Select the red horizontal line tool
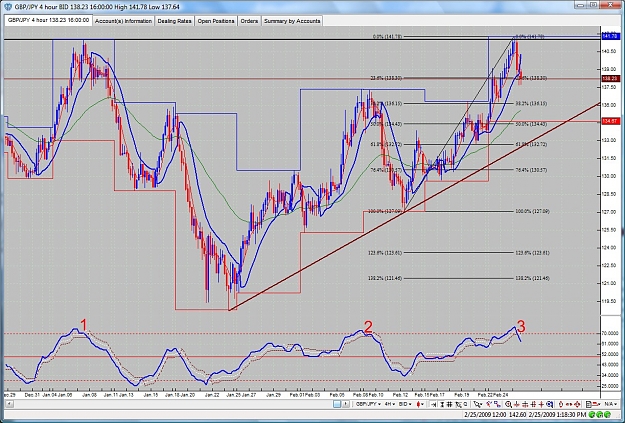This screenshot has height=423, width=625. coord(525,404)
